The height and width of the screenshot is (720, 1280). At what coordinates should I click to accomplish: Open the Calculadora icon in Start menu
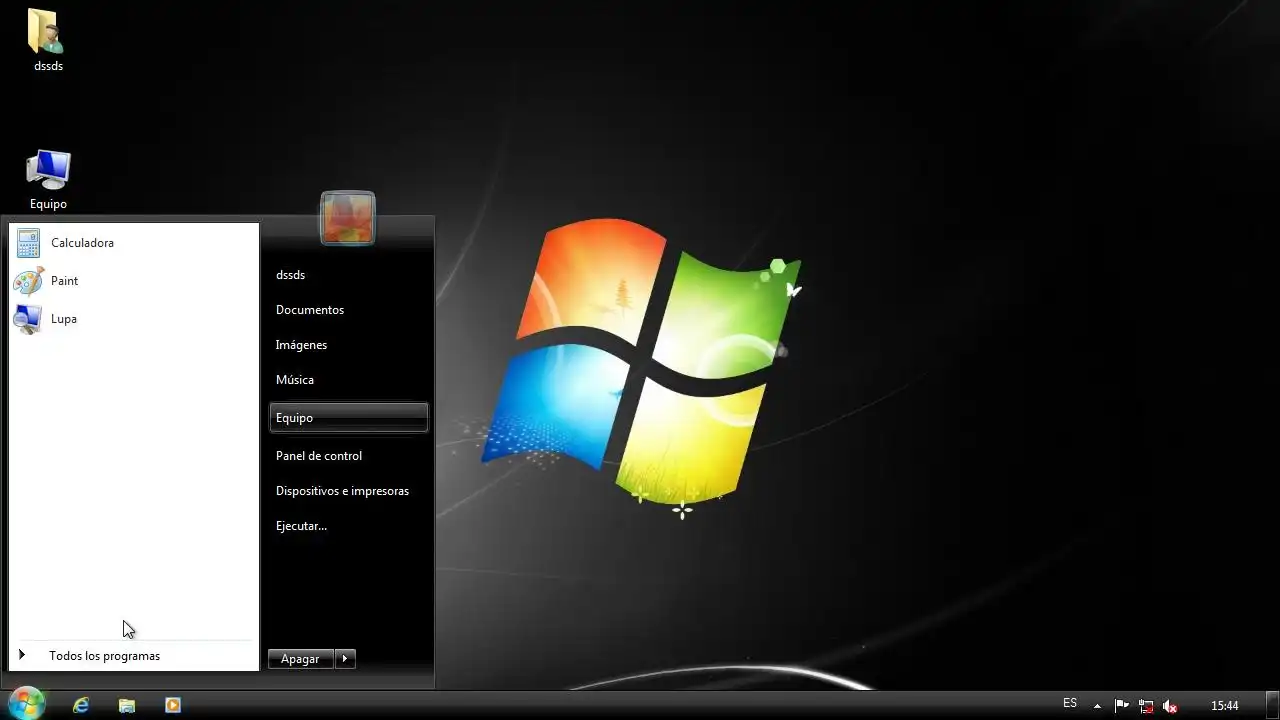pyautogui.click(x=28, y=243)
